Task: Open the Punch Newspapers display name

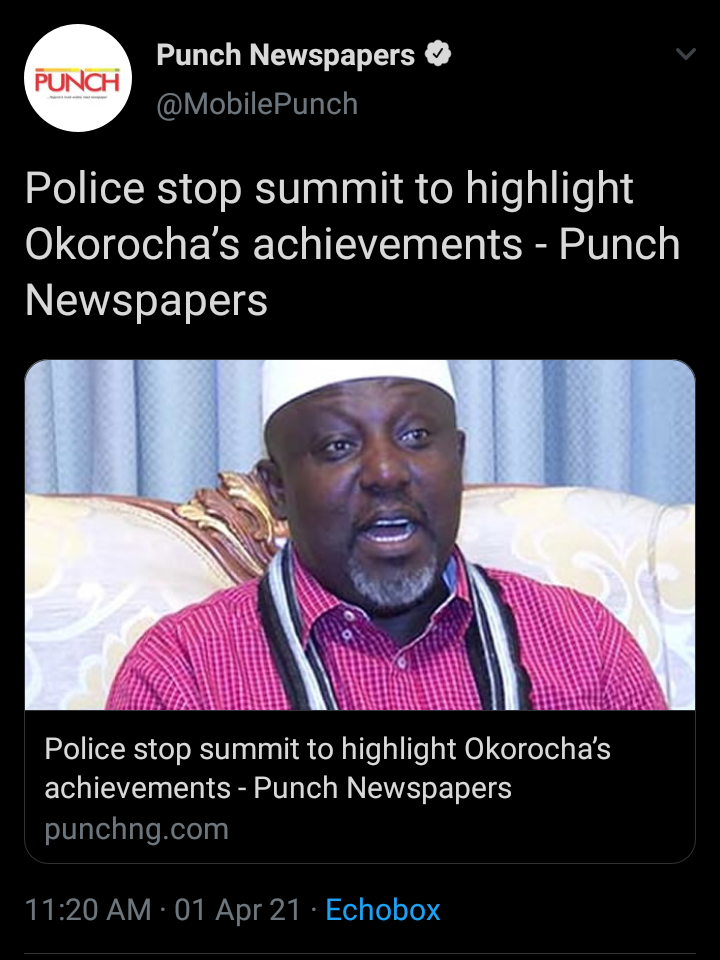Action: pos(285,55)
